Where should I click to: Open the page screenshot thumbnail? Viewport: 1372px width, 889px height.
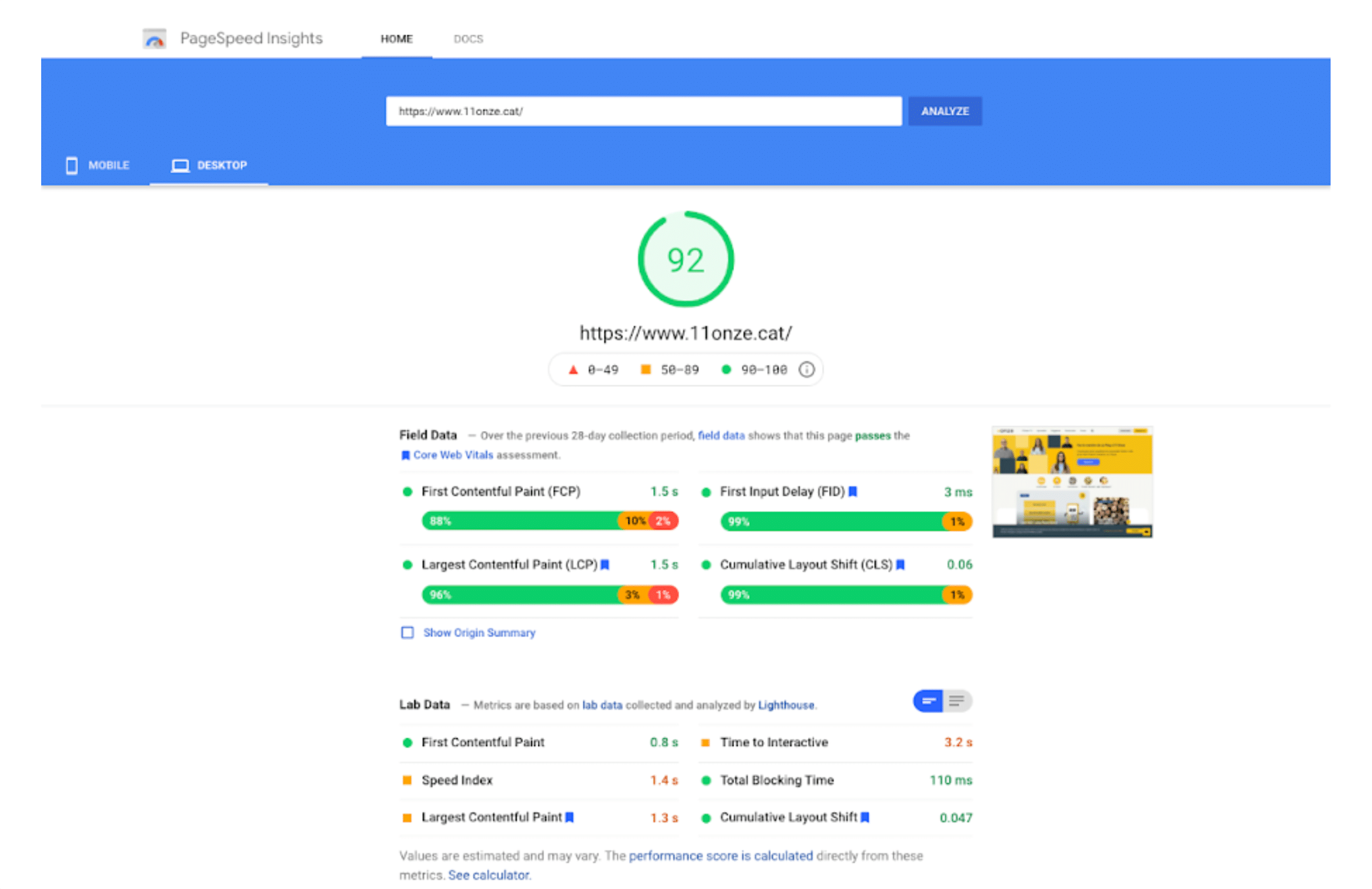pyautogui.click(x=1072, y=482)
